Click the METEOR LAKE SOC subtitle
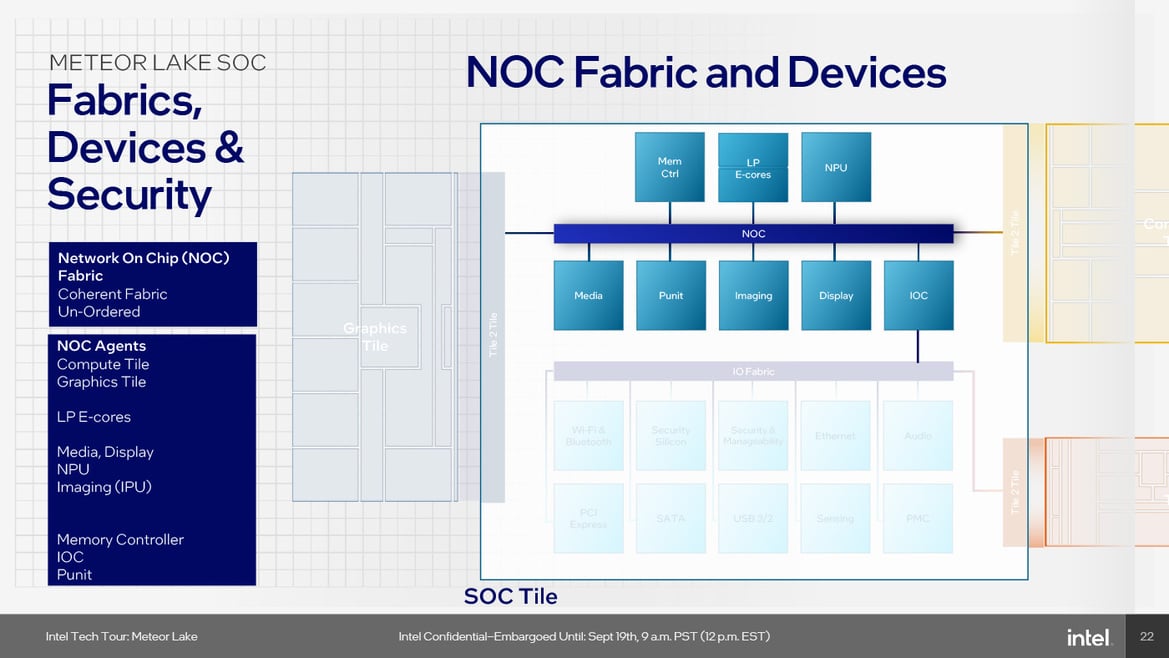 coord(157,63)
